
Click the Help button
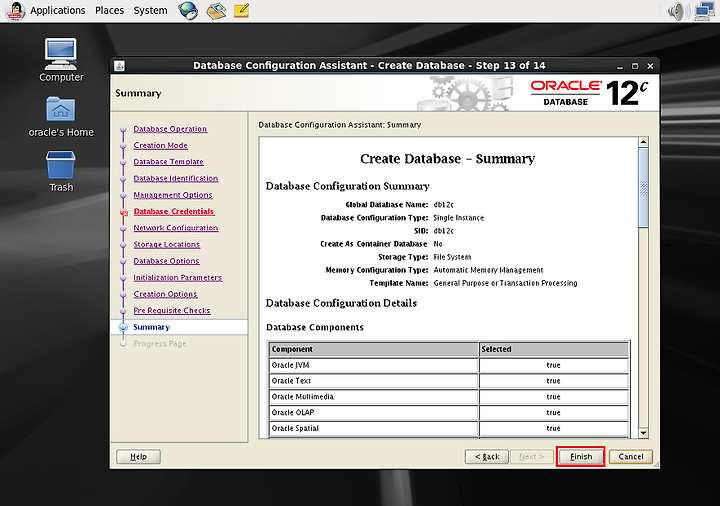click(x=138, y=457)
